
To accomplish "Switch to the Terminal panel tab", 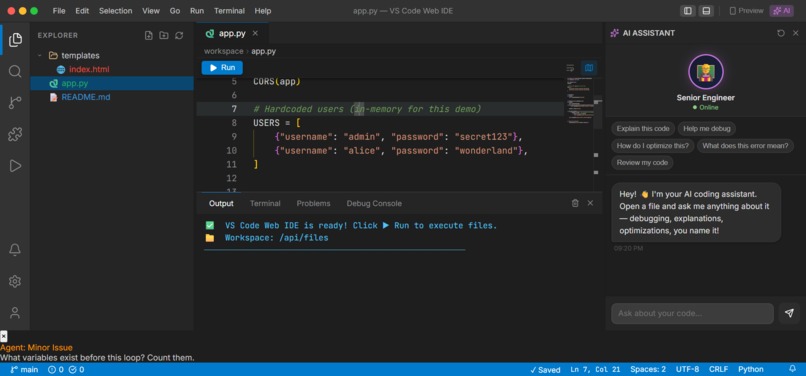I will (x=265, y=204).
